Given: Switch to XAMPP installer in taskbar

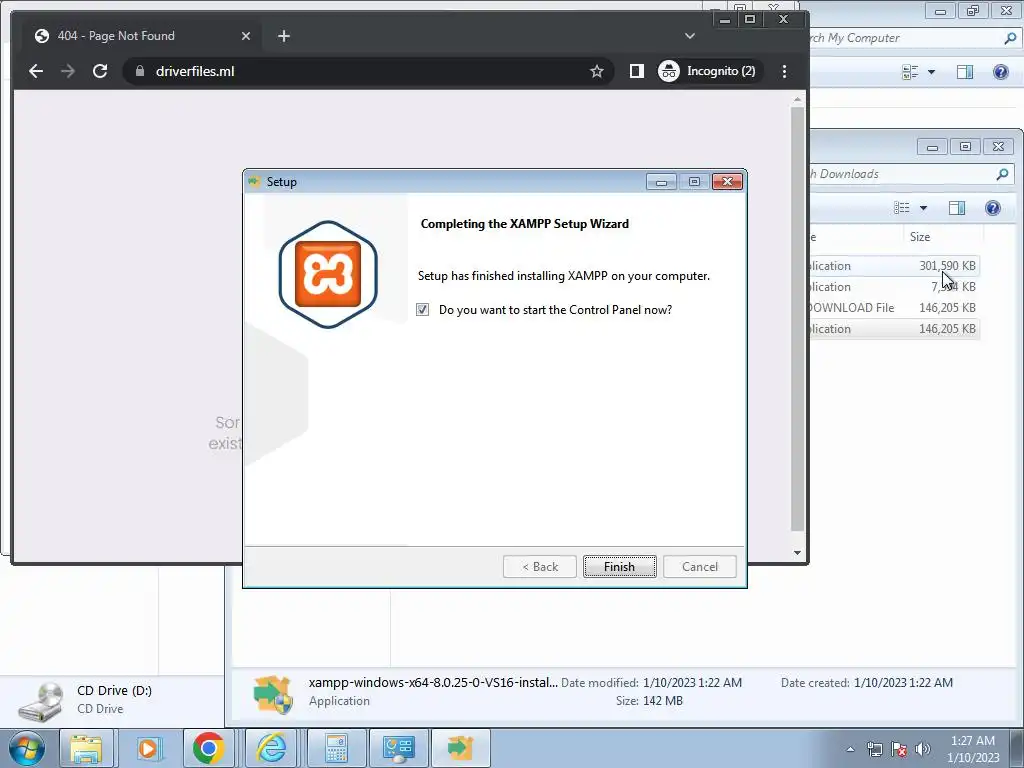Looking at the screenshot, I should 461,748.
